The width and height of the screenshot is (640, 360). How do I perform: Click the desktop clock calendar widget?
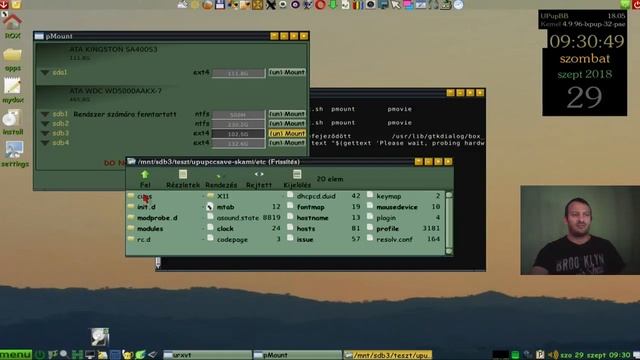(584, 63)
